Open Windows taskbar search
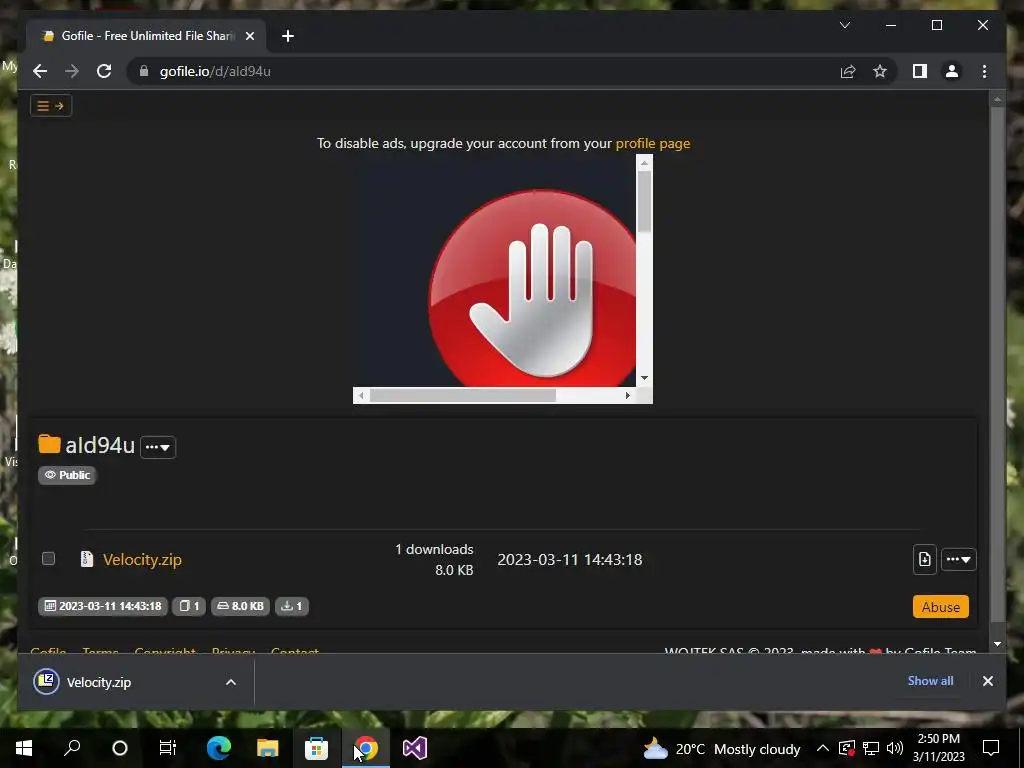Viewport: 1024px width, 768px height. point(72,748)
